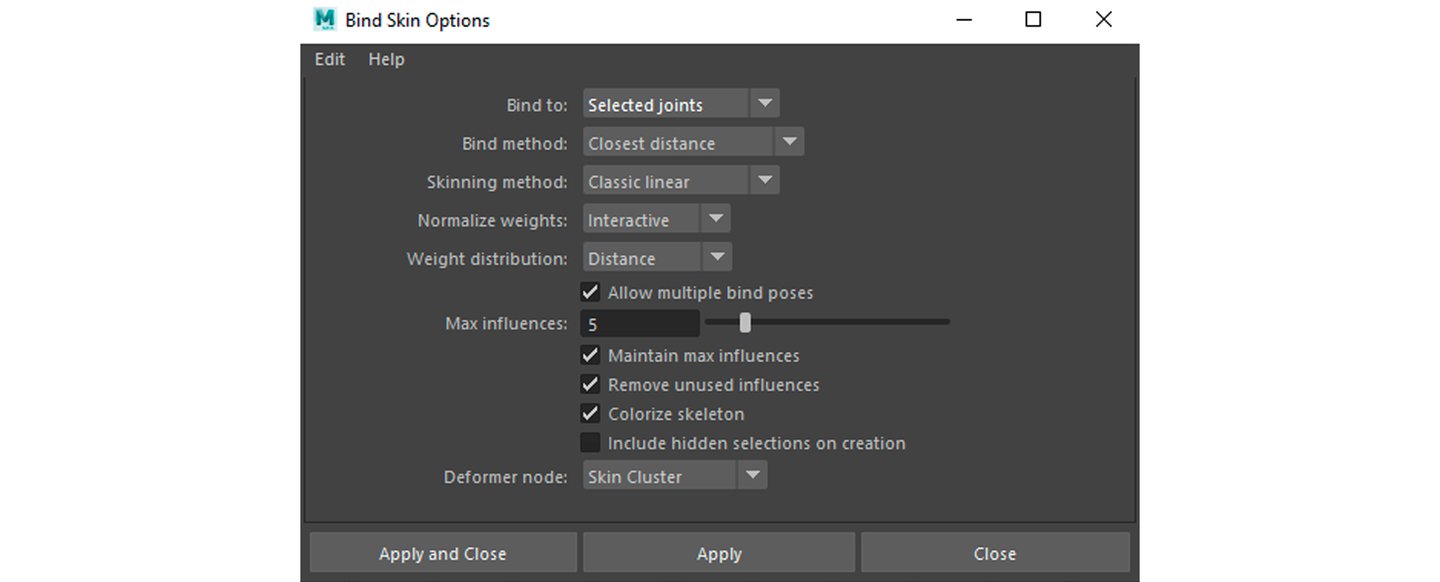Click the Max influences value field
The width and height of the screenshot is (1440, 582).
640,324
